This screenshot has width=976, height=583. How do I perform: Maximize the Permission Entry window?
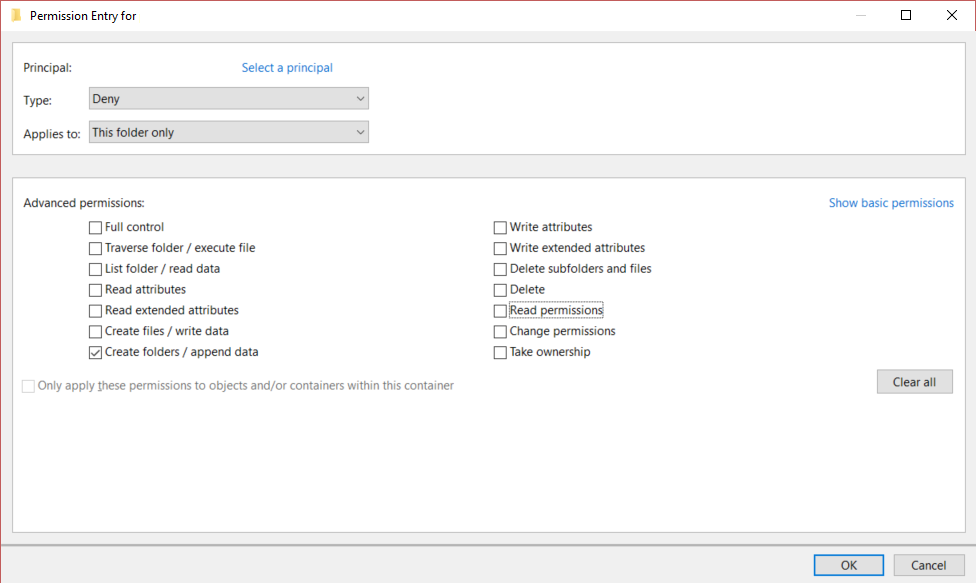coord(906,15)
